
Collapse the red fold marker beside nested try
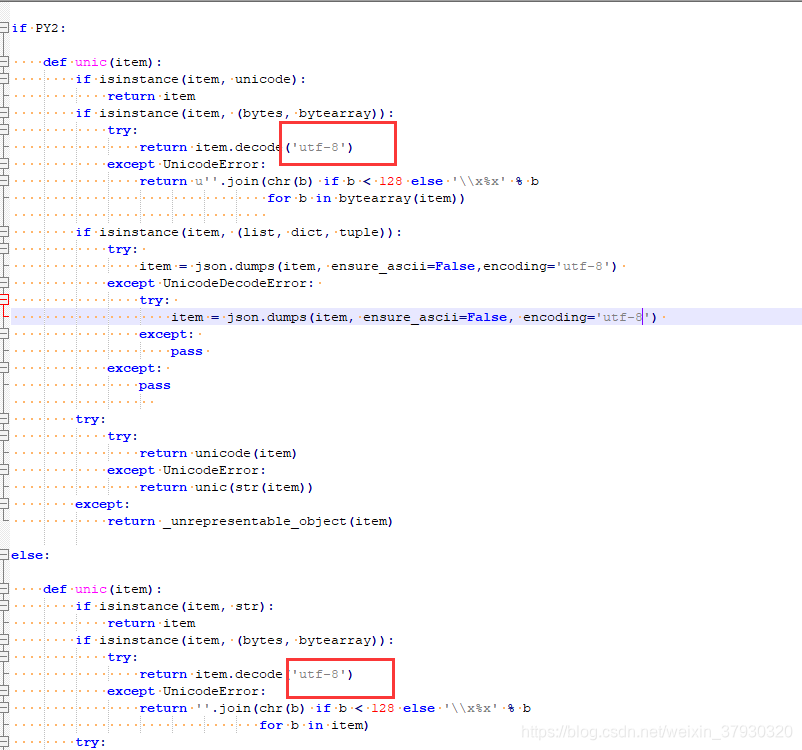point(4,300)
